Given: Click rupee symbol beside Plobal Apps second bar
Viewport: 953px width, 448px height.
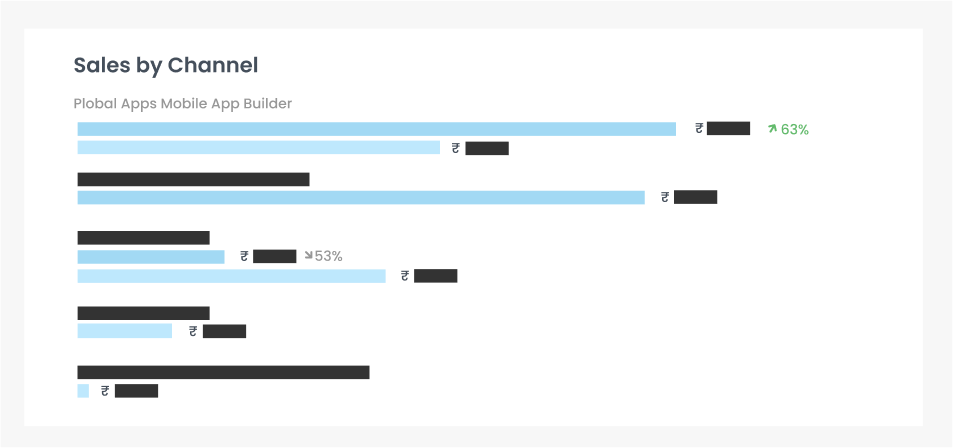Looking at the screenshot, I should coord(456,148).
